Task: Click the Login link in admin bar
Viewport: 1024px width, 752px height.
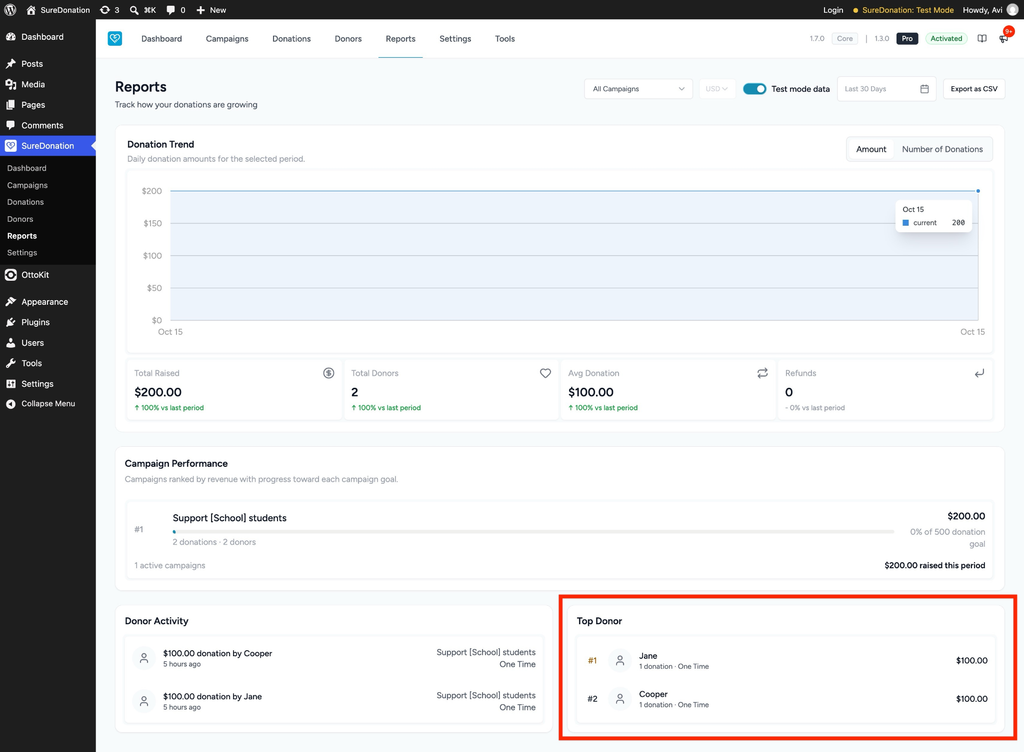Action: pos(833,10)
